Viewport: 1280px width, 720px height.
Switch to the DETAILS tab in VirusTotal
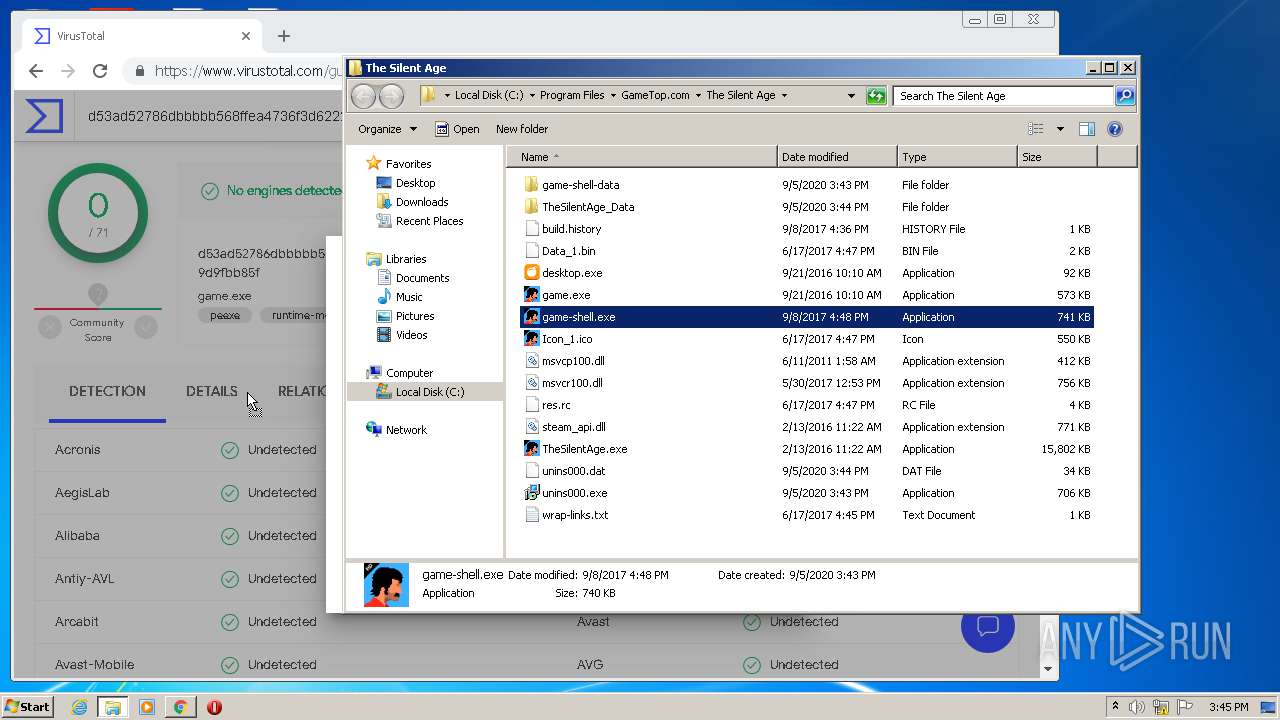click(x=212, y=391)
